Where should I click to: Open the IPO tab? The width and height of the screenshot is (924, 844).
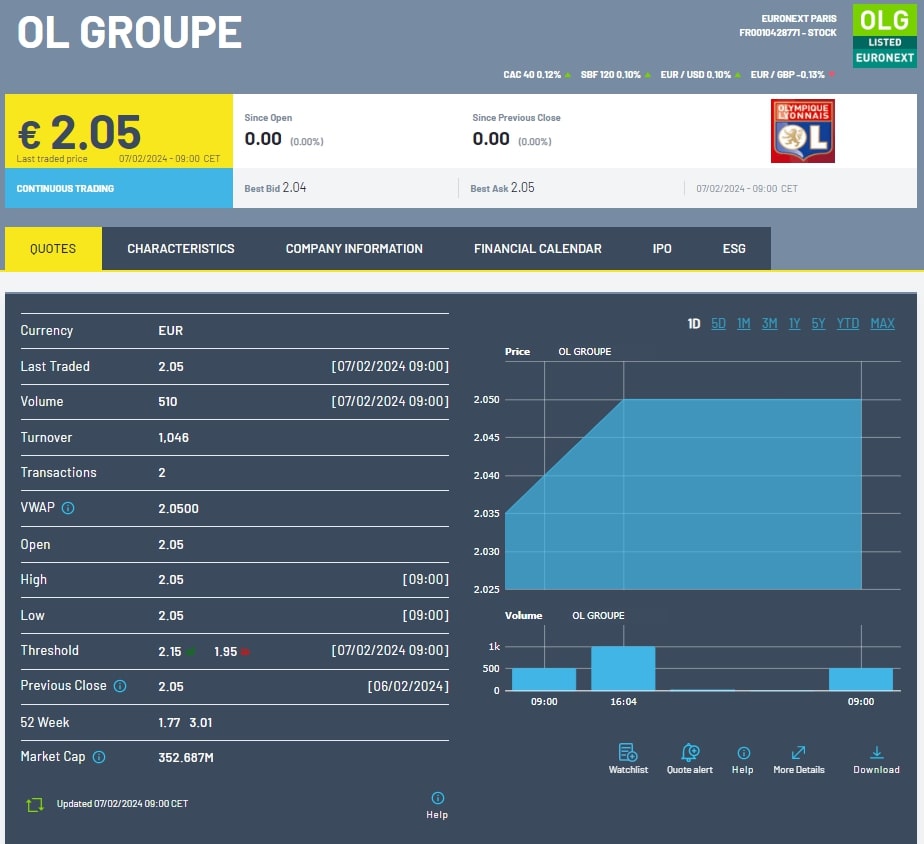coord(662,249)
